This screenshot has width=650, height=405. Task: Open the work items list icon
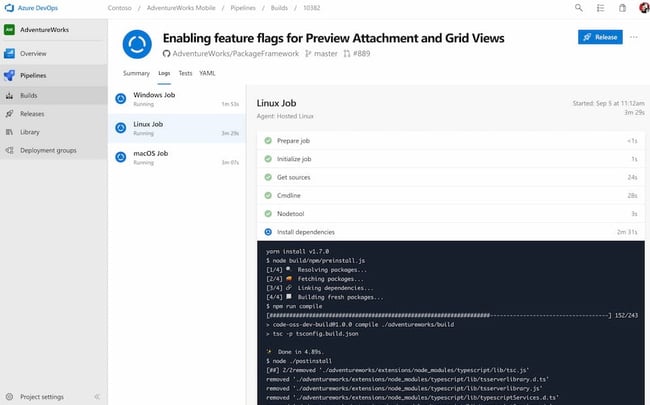click(x=603, y=8)
